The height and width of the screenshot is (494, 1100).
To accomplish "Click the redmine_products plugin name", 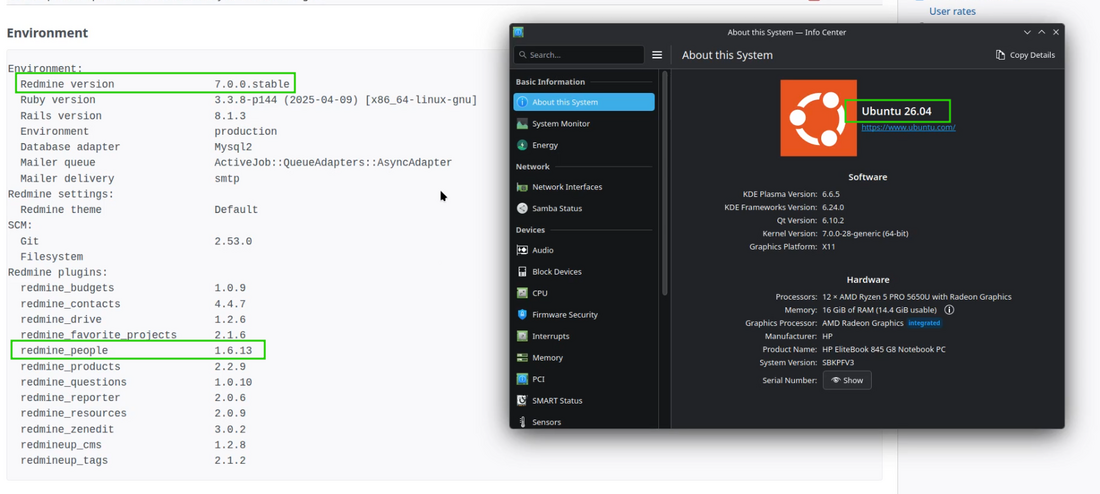I will pyautogui.click(x=70, y=367).
